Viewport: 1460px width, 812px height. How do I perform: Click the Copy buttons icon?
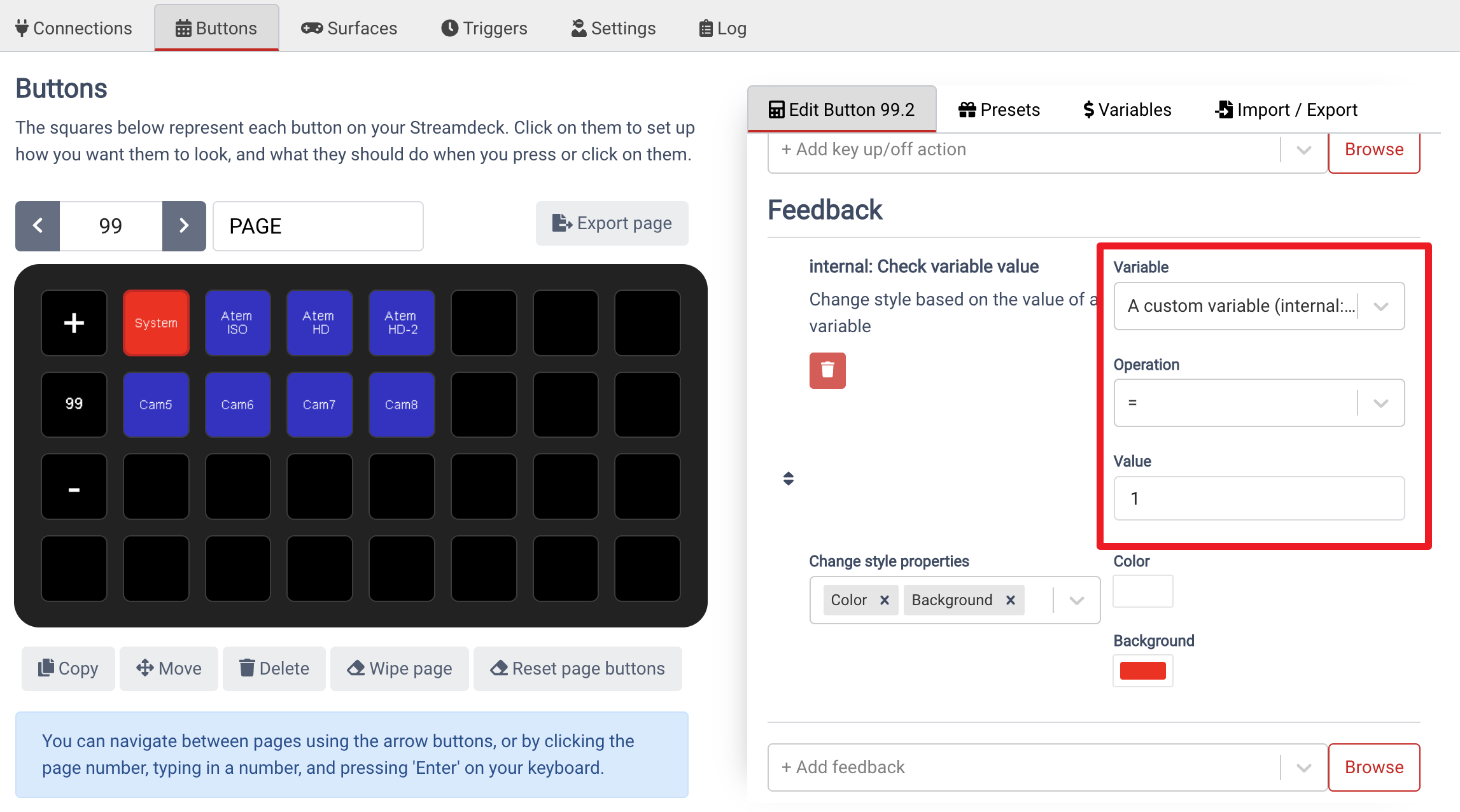(x=46, y=668)
